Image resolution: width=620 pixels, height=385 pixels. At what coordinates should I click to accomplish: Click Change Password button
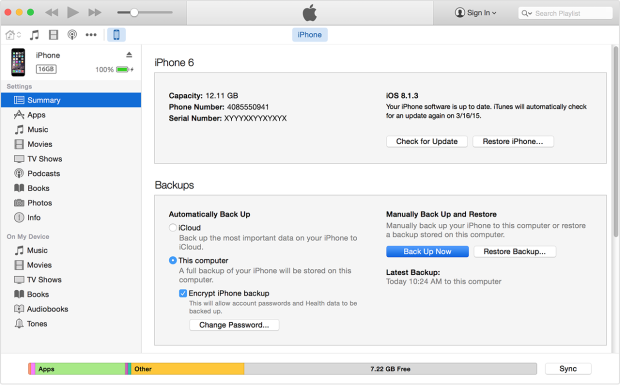234,325
